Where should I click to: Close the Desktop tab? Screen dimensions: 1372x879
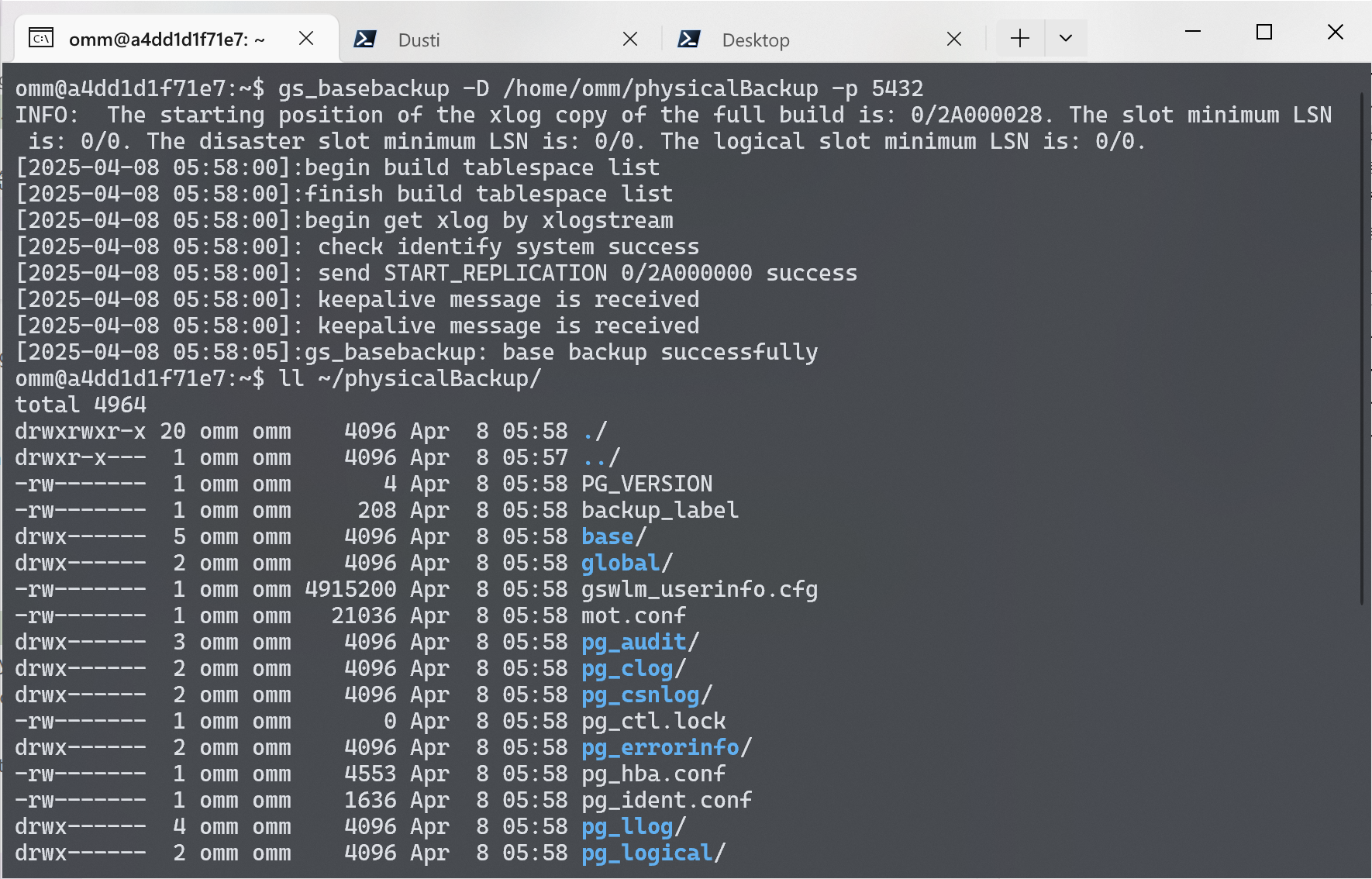(954, 39)
